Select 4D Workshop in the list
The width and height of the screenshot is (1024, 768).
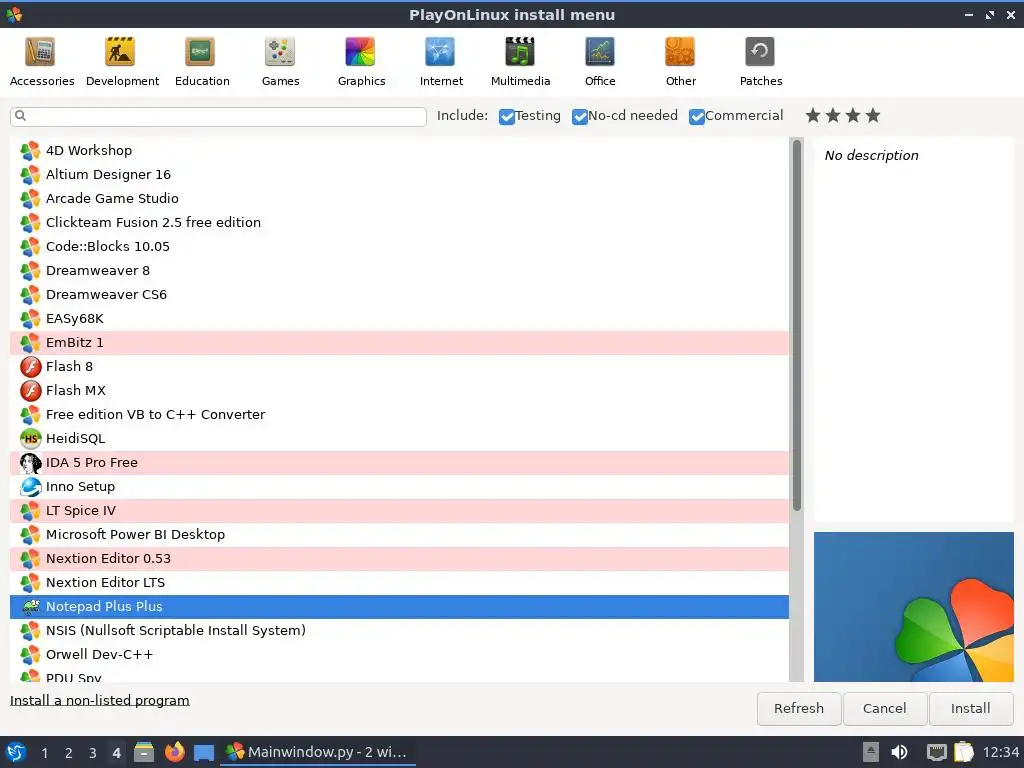[x=399, y=150]
